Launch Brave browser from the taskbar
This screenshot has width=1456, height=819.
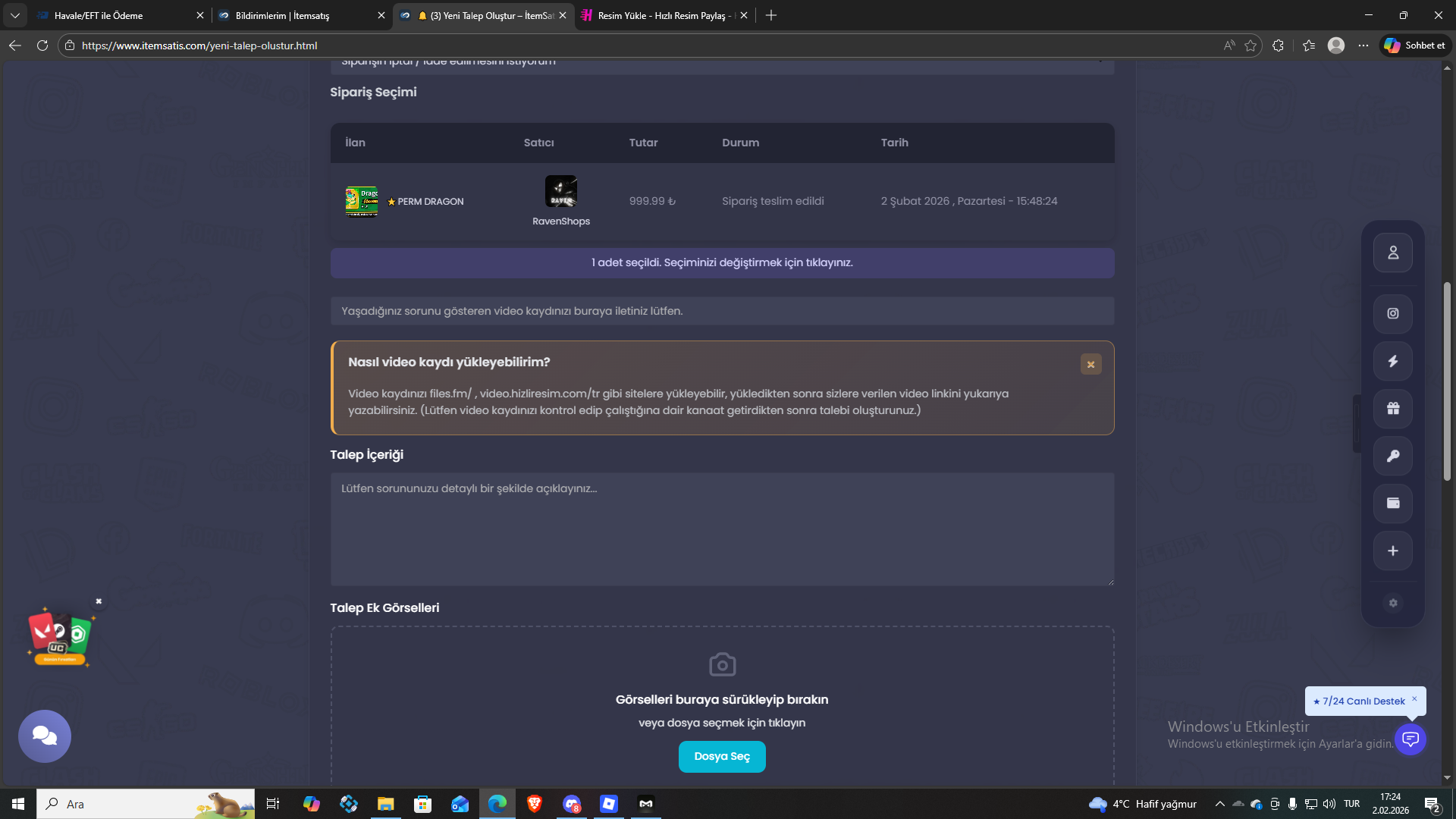535,804
